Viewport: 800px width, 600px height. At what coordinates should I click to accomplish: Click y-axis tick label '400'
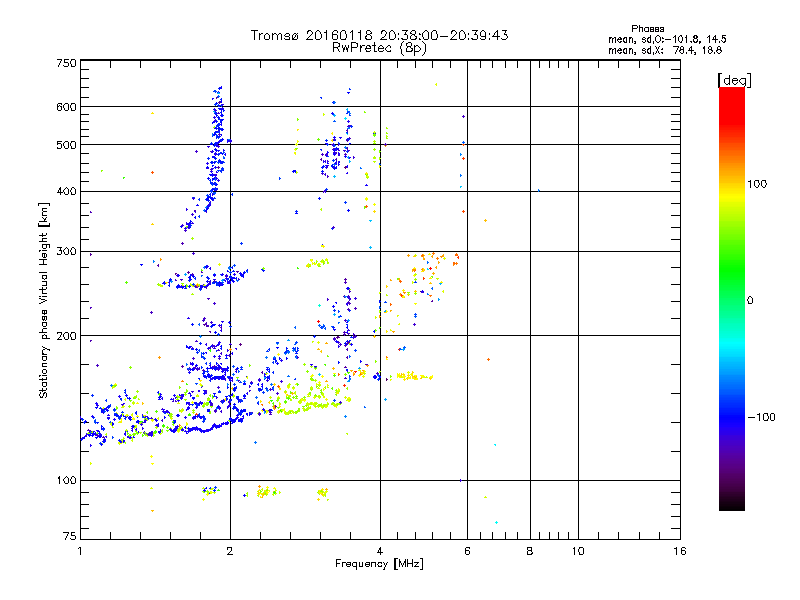pyautogui.click(x=66, y=192)
